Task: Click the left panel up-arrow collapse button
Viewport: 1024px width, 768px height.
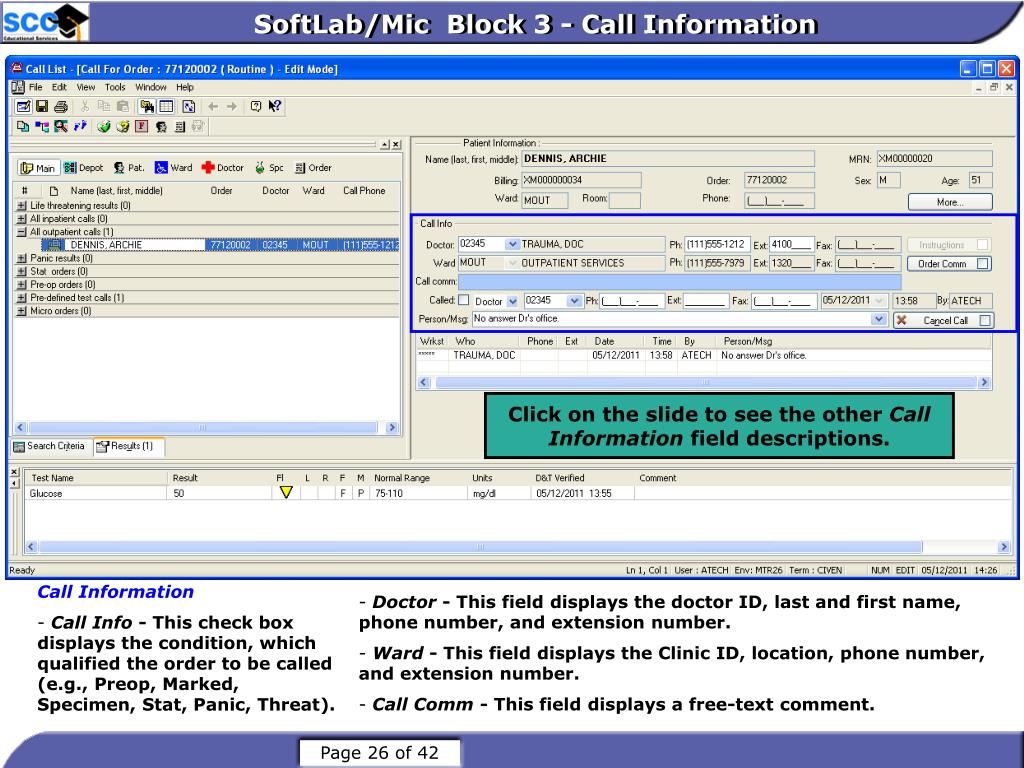Action: 385,144
